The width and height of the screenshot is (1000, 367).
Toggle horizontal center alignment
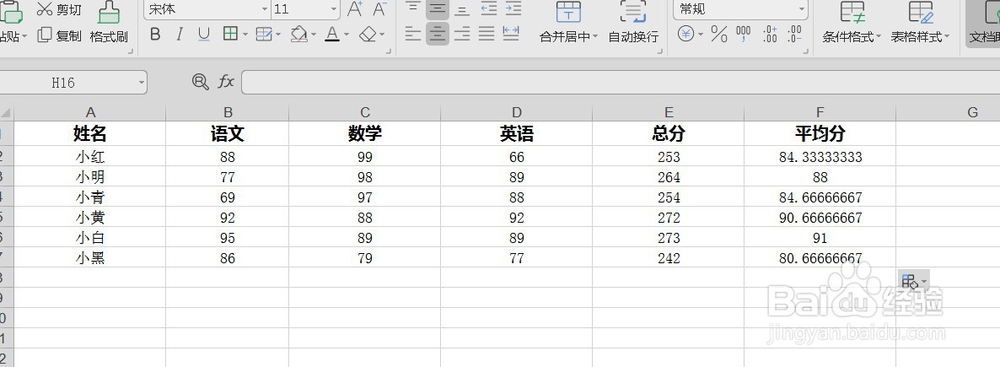pos(437,34)
